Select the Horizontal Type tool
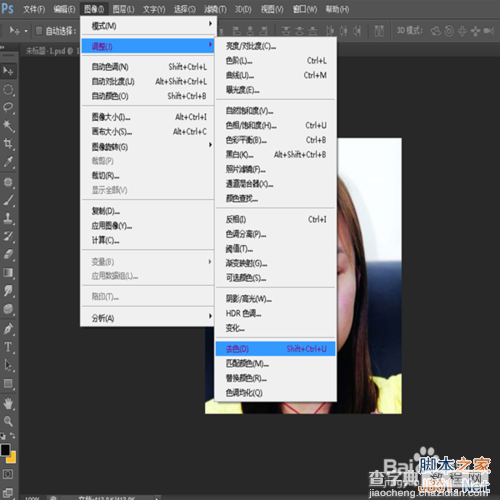The image size is (500, 500). click(8, 347)
